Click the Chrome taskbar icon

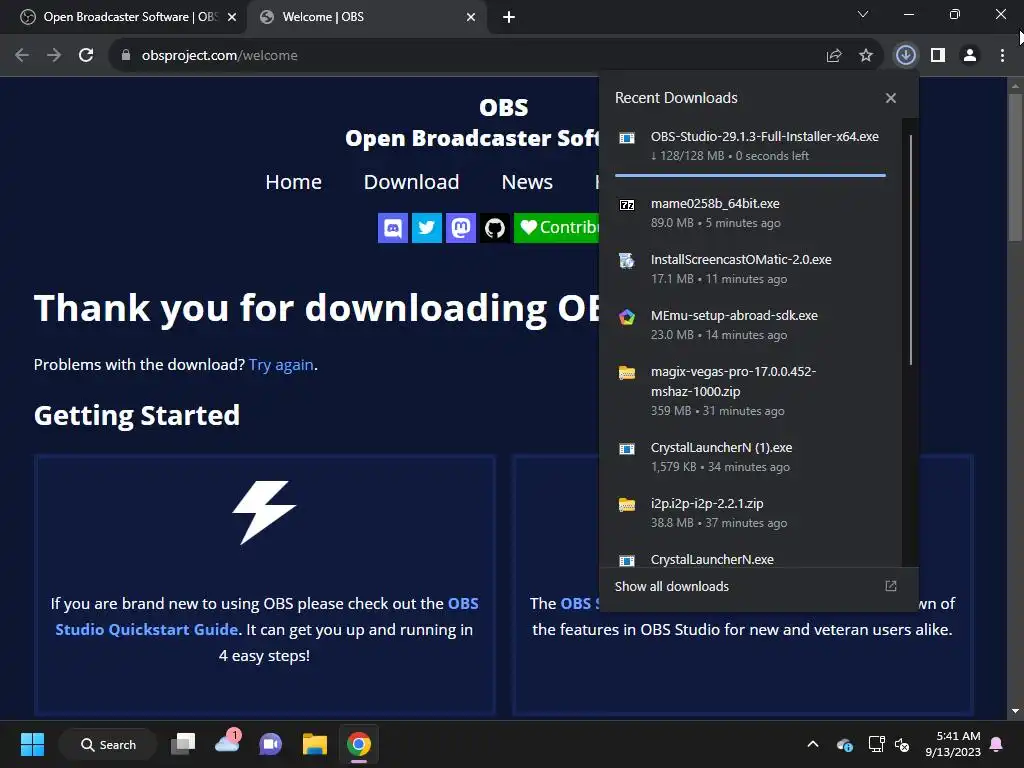[x=359, y=744]
